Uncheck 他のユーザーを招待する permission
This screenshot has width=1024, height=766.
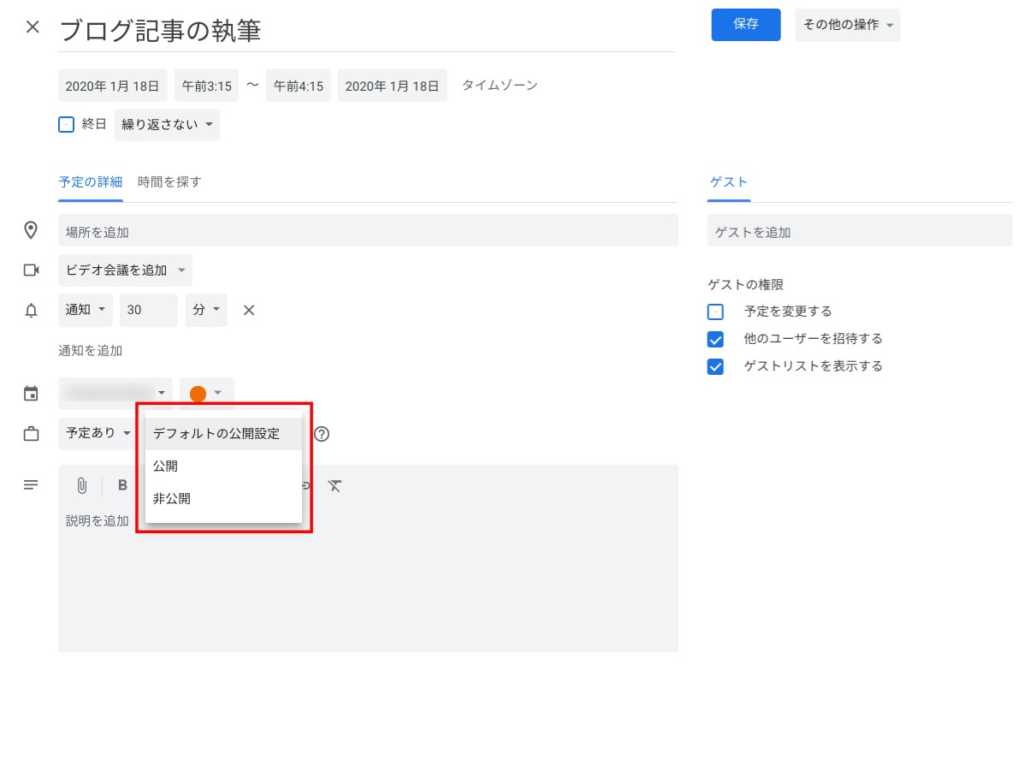[x=716, y=338]
